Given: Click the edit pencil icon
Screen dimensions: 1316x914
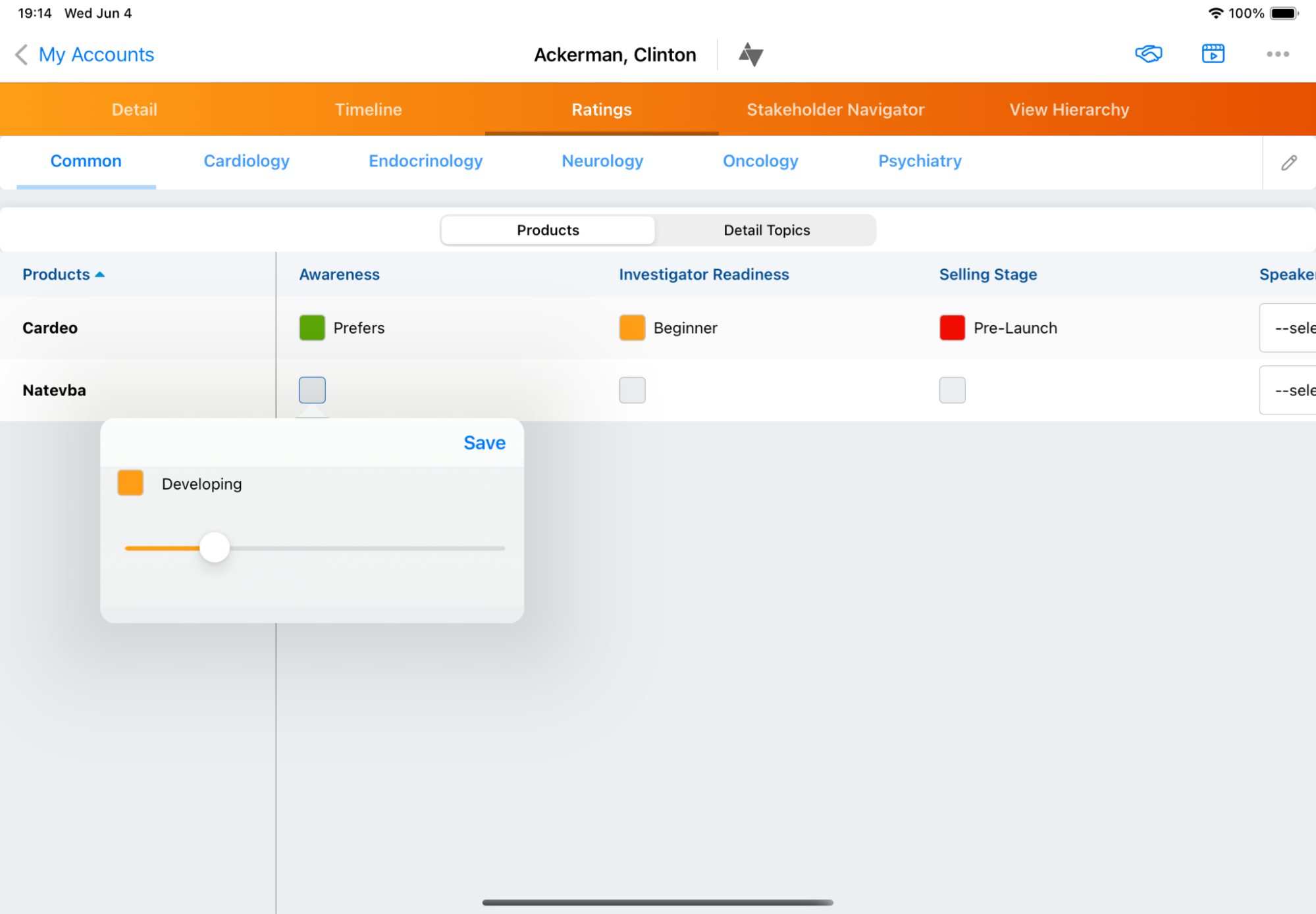Looking at the screenshot, I should tap(1289, 162).
